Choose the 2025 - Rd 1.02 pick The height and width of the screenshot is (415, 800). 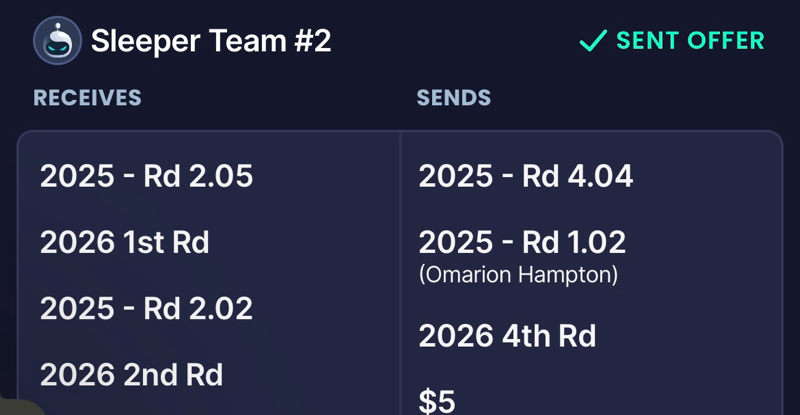click(522, 242)
